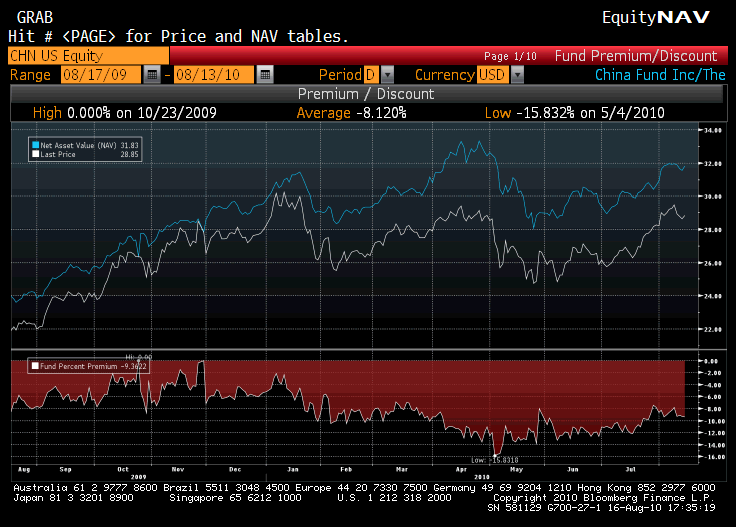Click the Average -8.120% statistic
This screenshot has height=527, width=736.
pos(351,113)
